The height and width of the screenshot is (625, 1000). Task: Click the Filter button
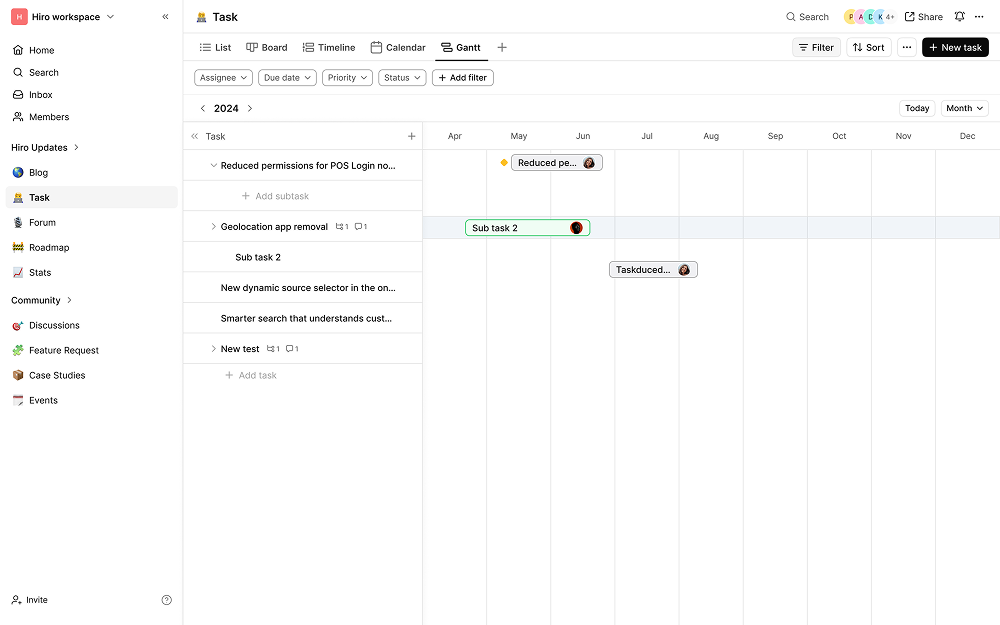coord(816,47)
